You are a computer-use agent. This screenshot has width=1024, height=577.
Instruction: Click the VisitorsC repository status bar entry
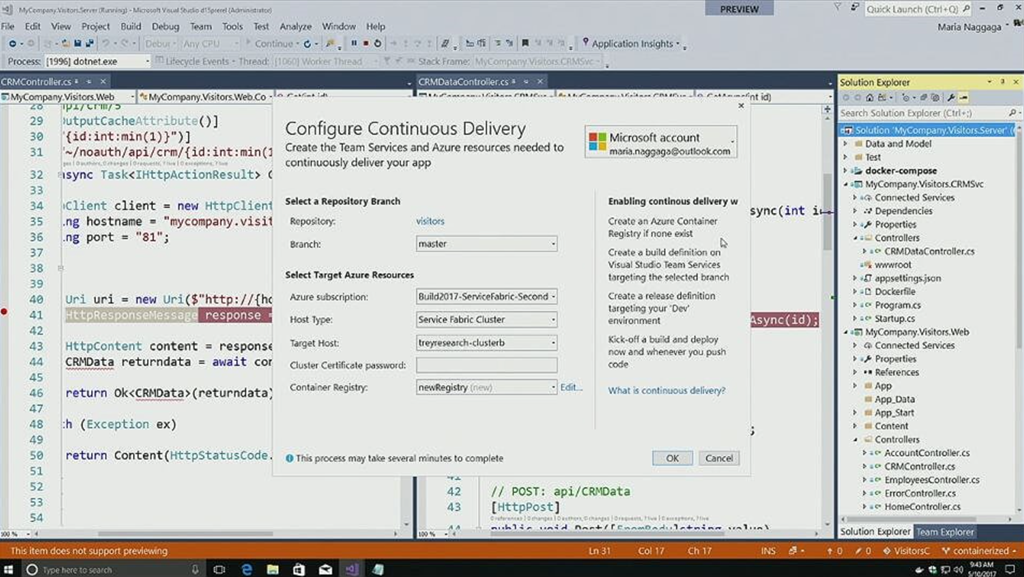(x=906, y=551)
